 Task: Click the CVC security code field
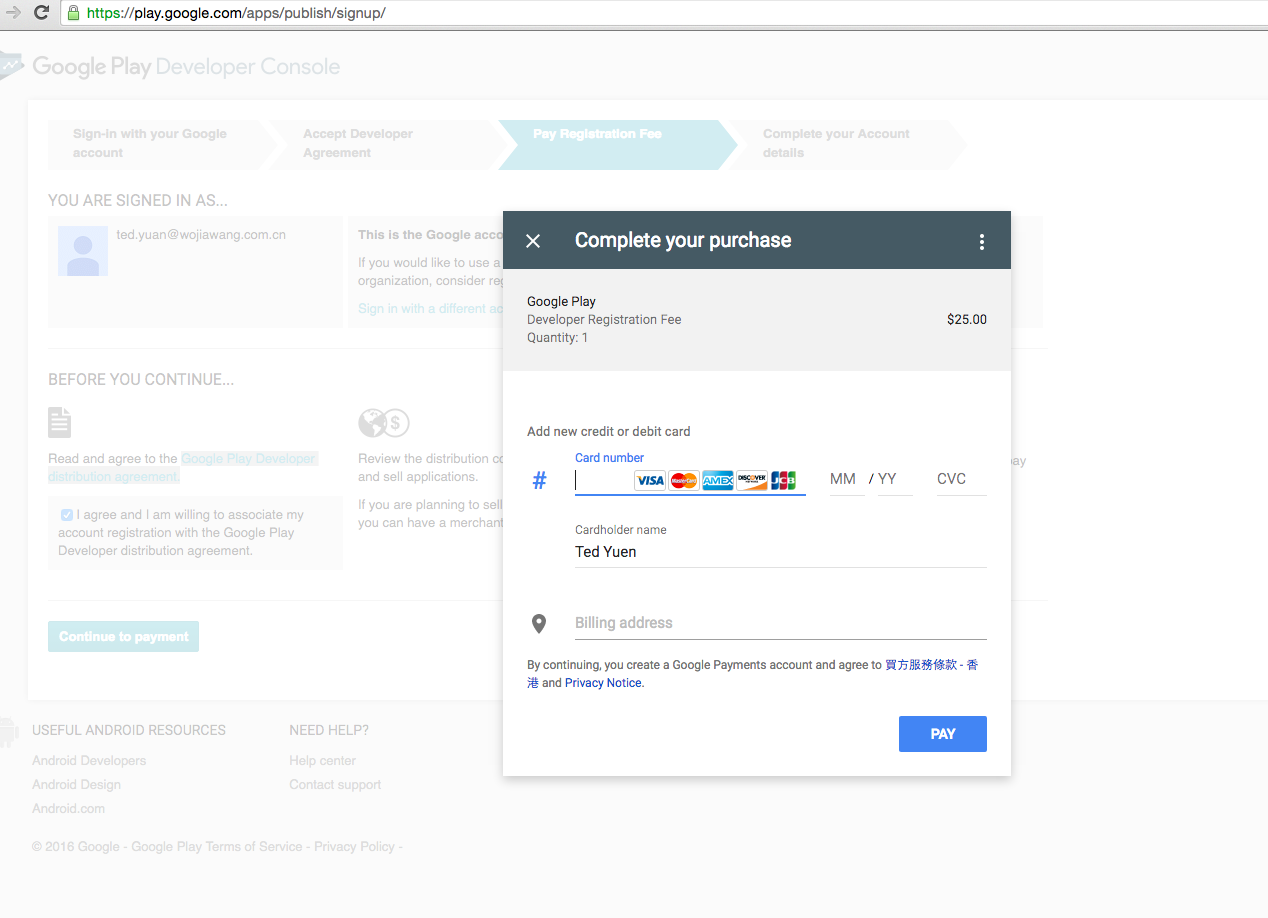click(x=961, y=479)
